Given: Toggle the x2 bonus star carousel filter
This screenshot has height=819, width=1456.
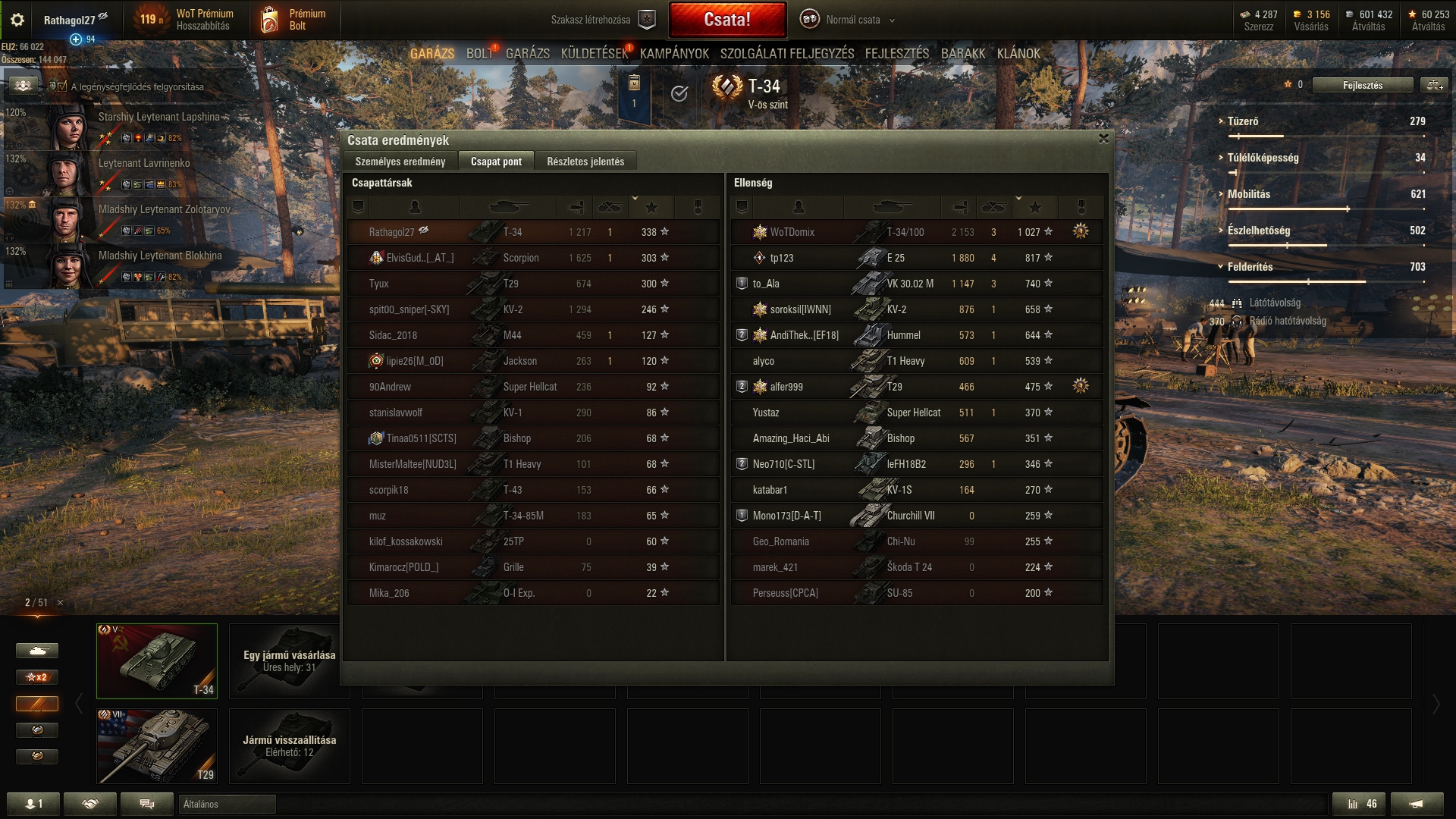Looking at the screenshot, I should [x=36, y=677].
